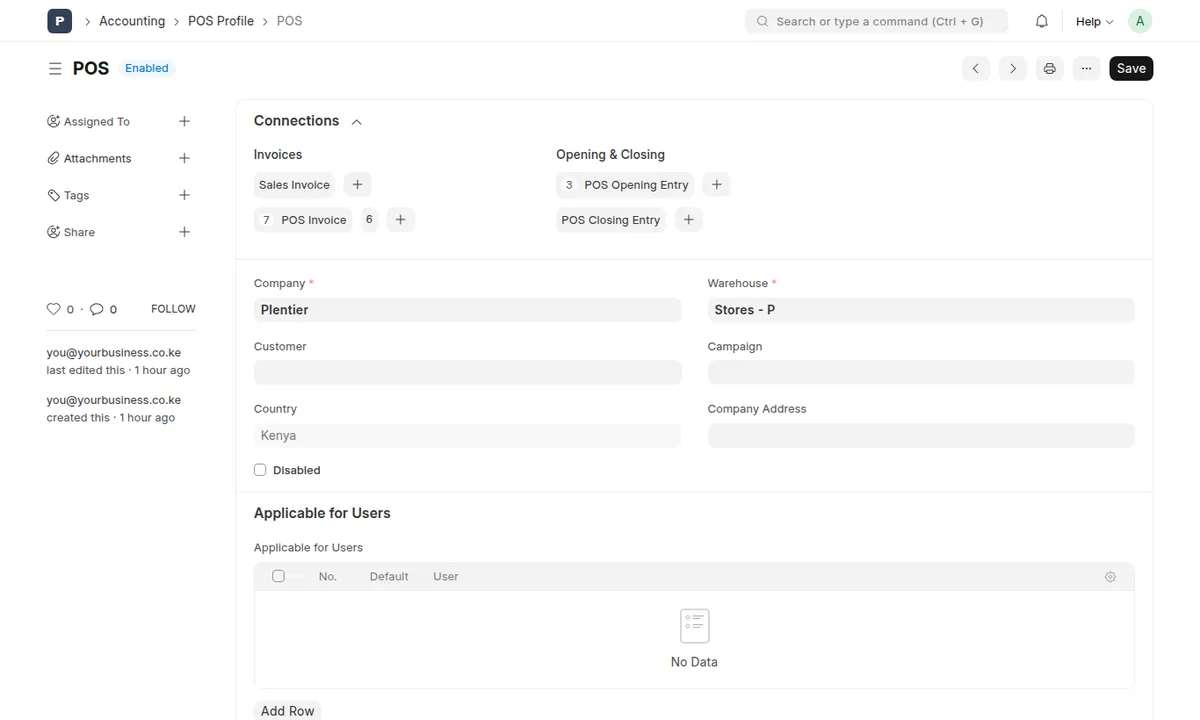This screenshot has width=1200, height=720.
Task: Create new POS Closing Entry with plus
Action: click(x=688, y=220)
